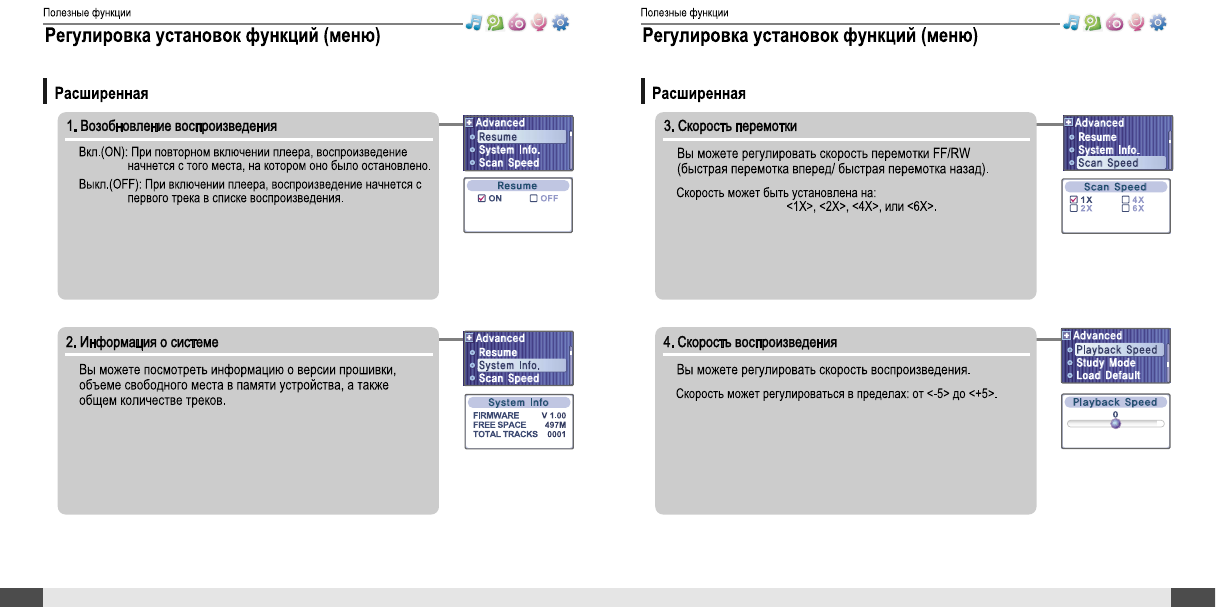Select highlighted Scan Speed in section 3 menu
Image resolution: width=1216 pixels, height=607 pixels.
pyautogui.click(x=1120, y=163)
